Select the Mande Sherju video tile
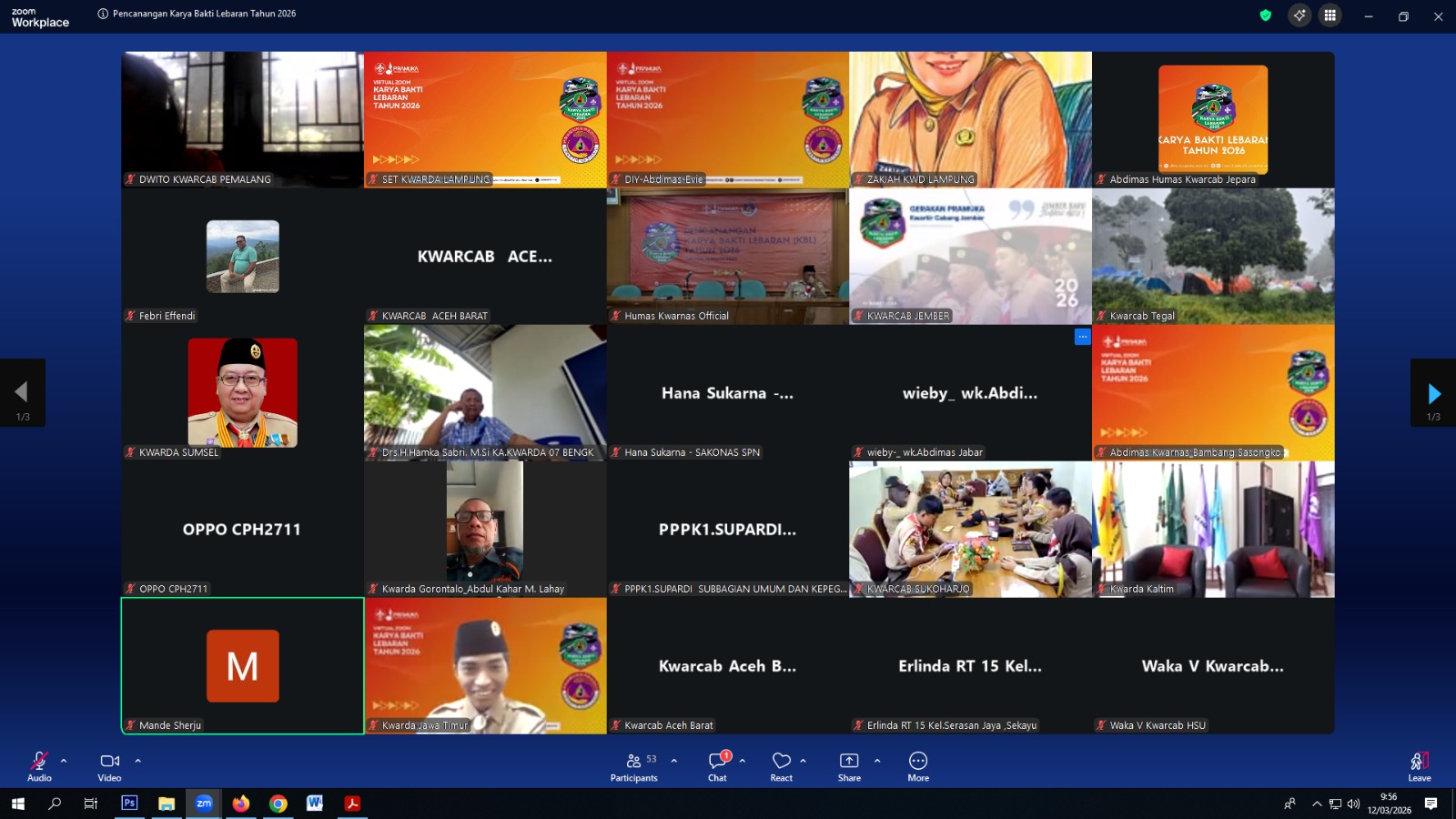 [242, 665]
